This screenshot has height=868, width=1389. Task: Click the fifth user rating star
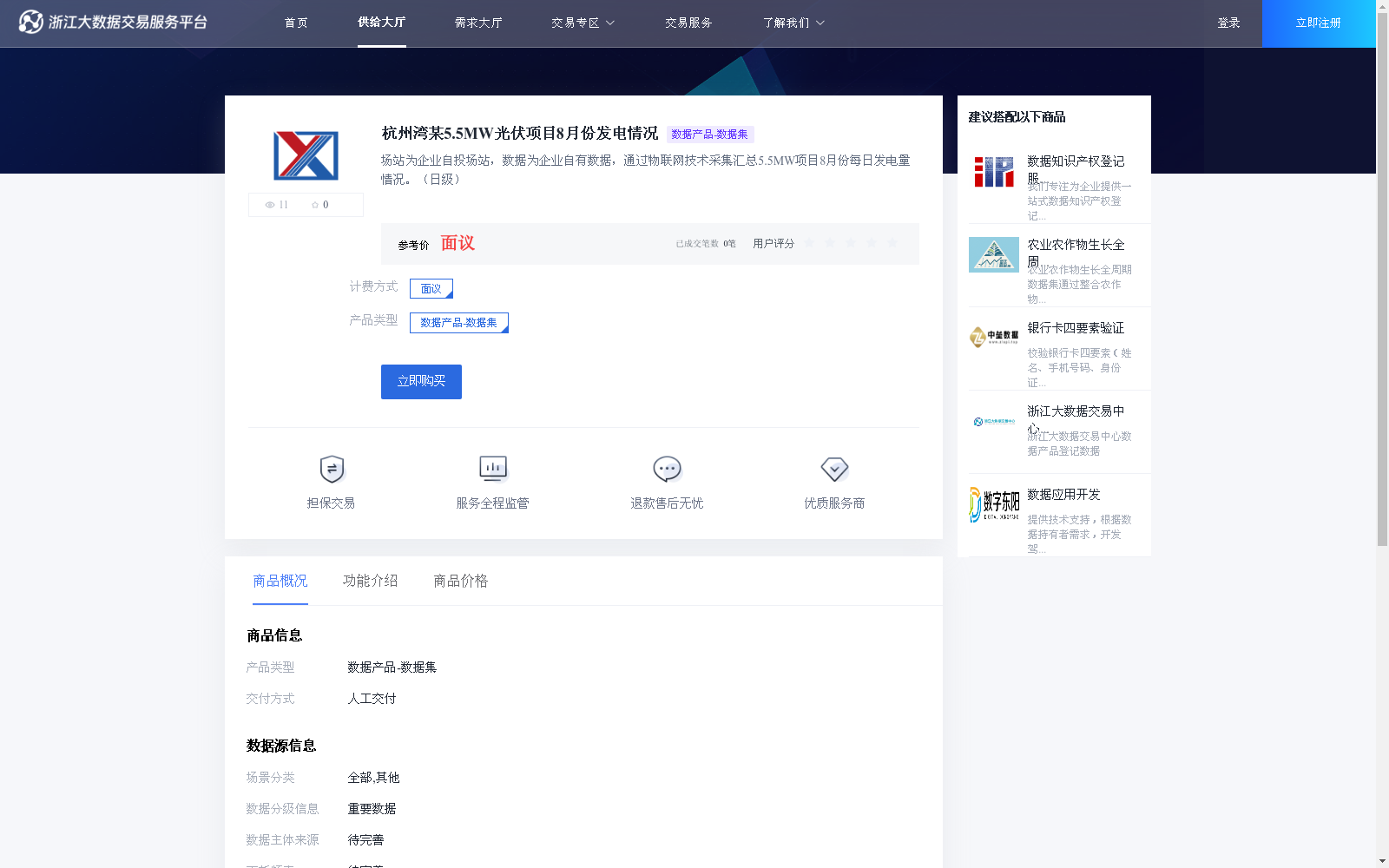892,243
